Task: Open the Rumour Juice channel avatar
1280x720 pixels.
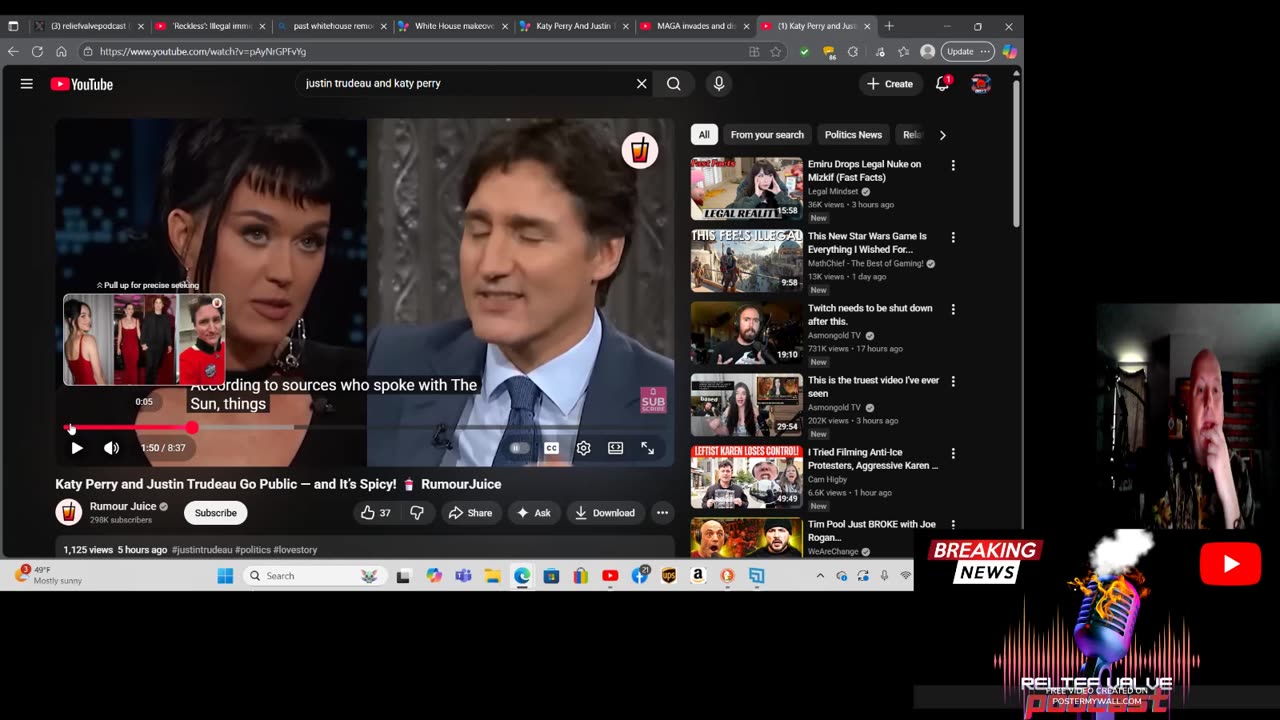Action: (x=68, y=513)
